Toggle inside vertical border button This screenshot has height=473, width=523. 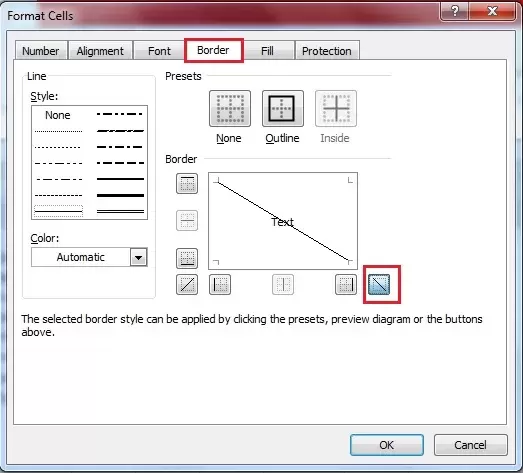tap(283, 285)
